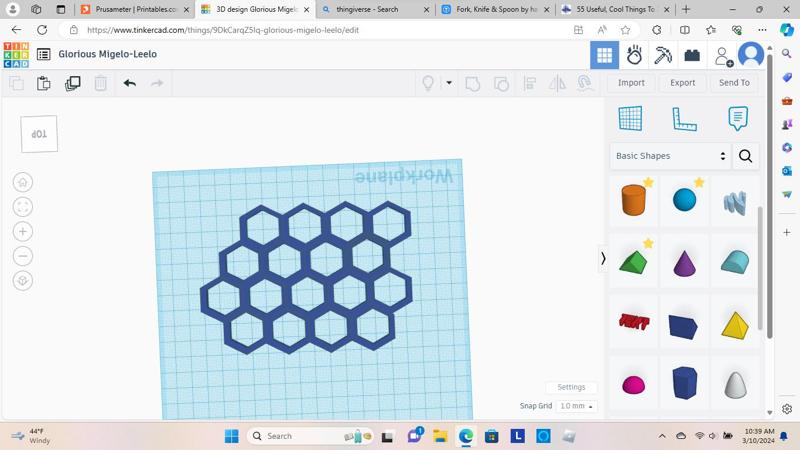
Task: Click the Zoom out minus button
Action: click(22, 256)
